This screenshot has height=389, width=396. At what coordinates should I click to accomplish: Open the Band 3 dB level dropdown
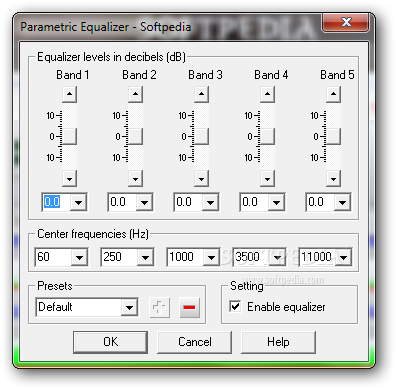210,202
